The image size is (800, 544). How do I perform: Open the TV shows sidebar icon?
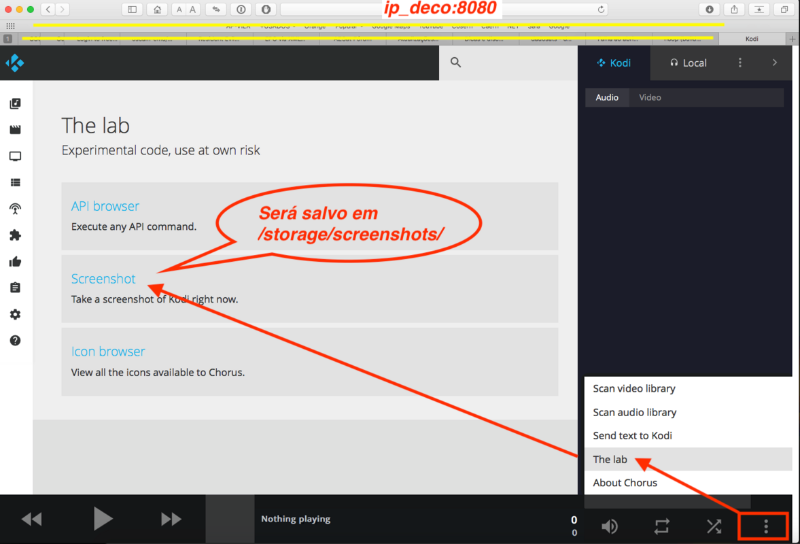tap(15, 157)
